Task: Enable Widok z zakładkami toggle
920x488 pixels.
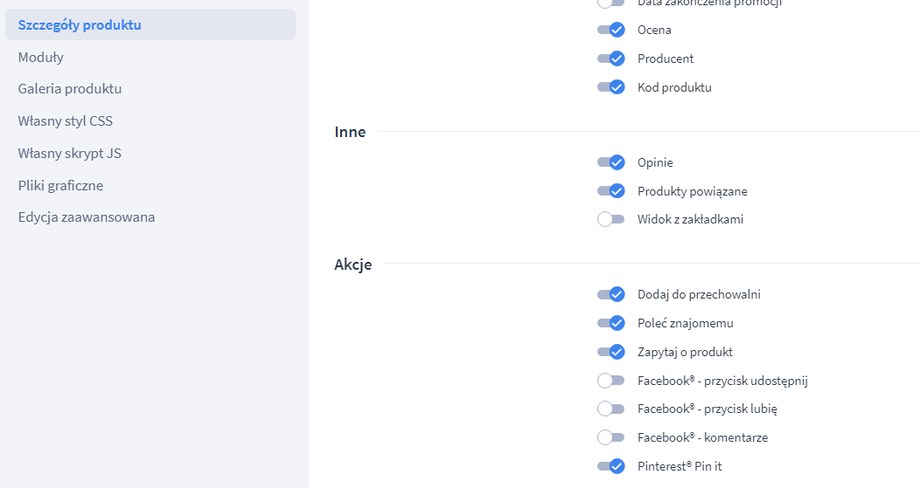Action: [x=611, y=219]
